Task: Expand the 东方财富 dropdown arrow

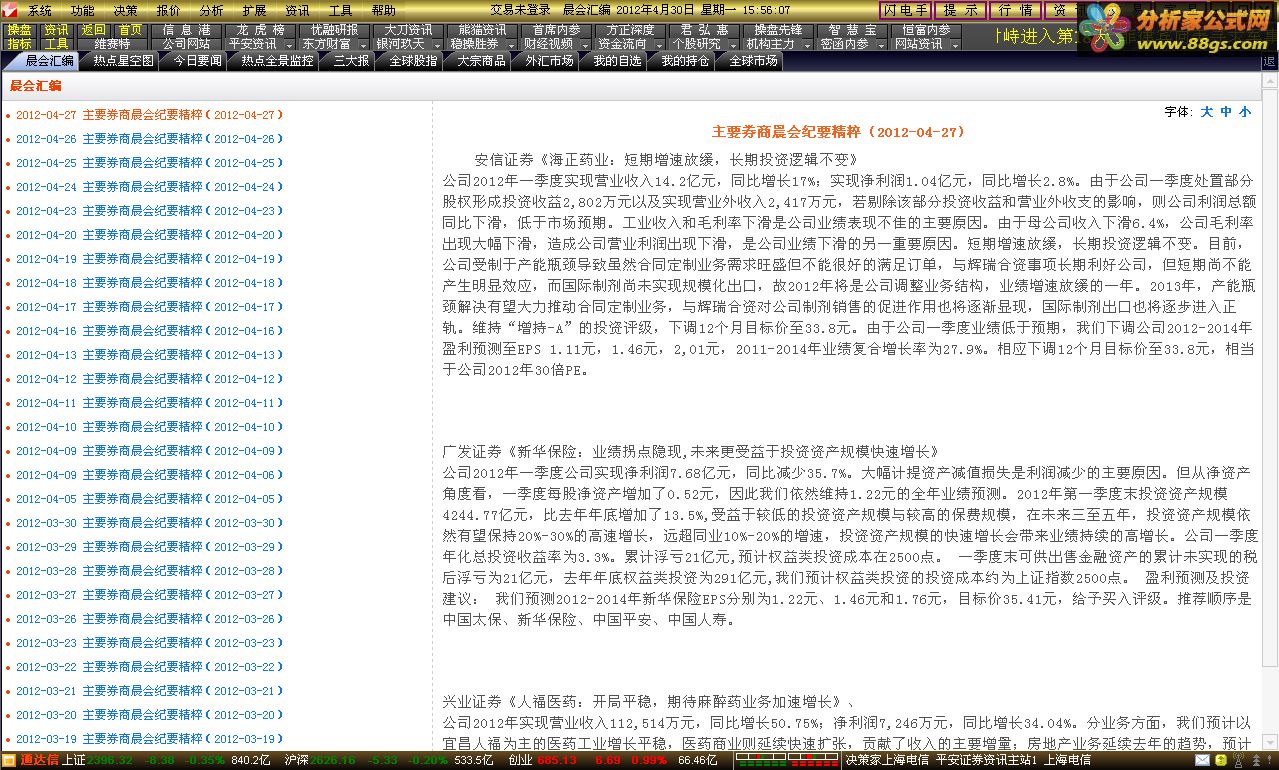Action: pos(363,45)
